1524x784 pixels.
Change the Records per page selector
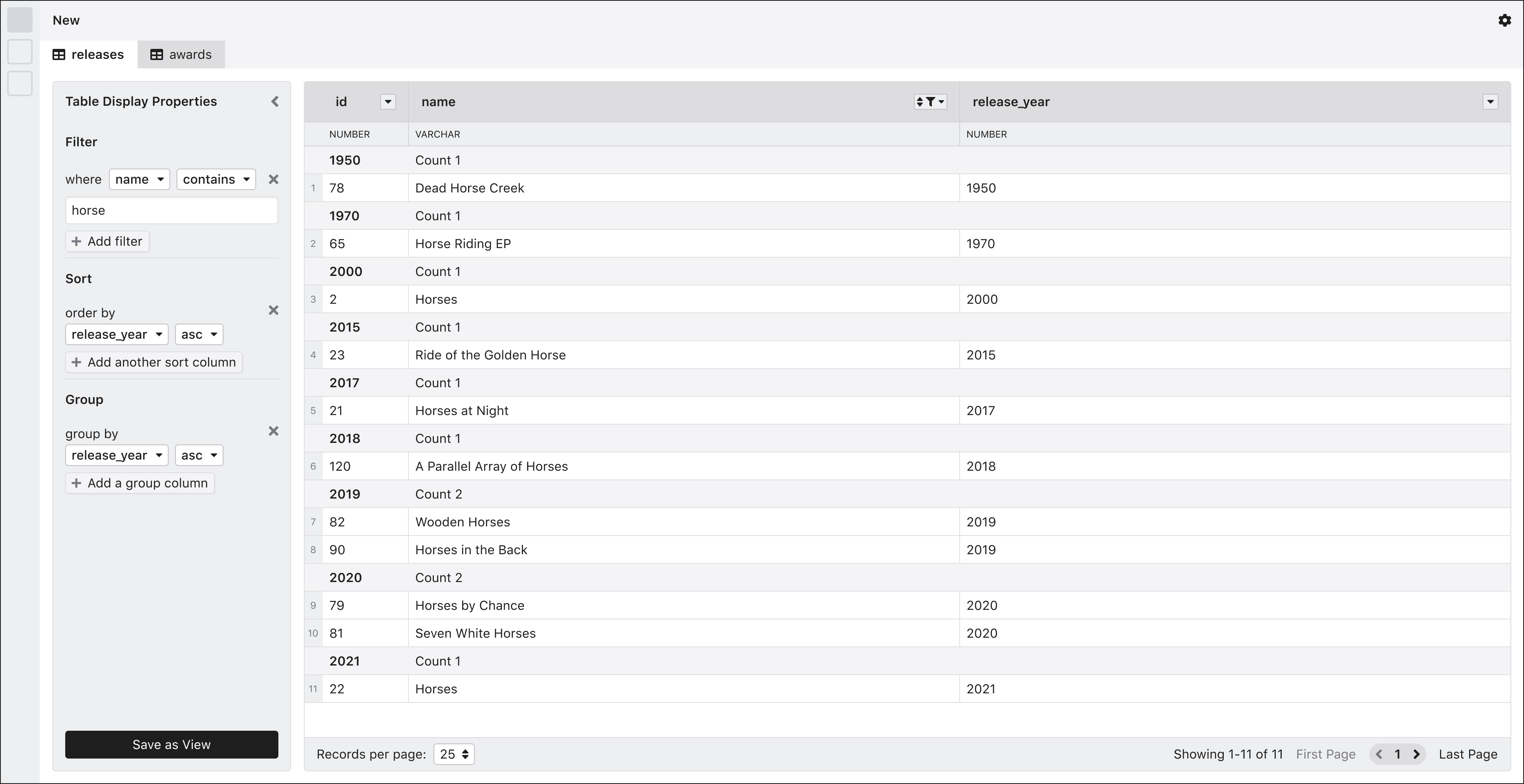coord(454,754)
